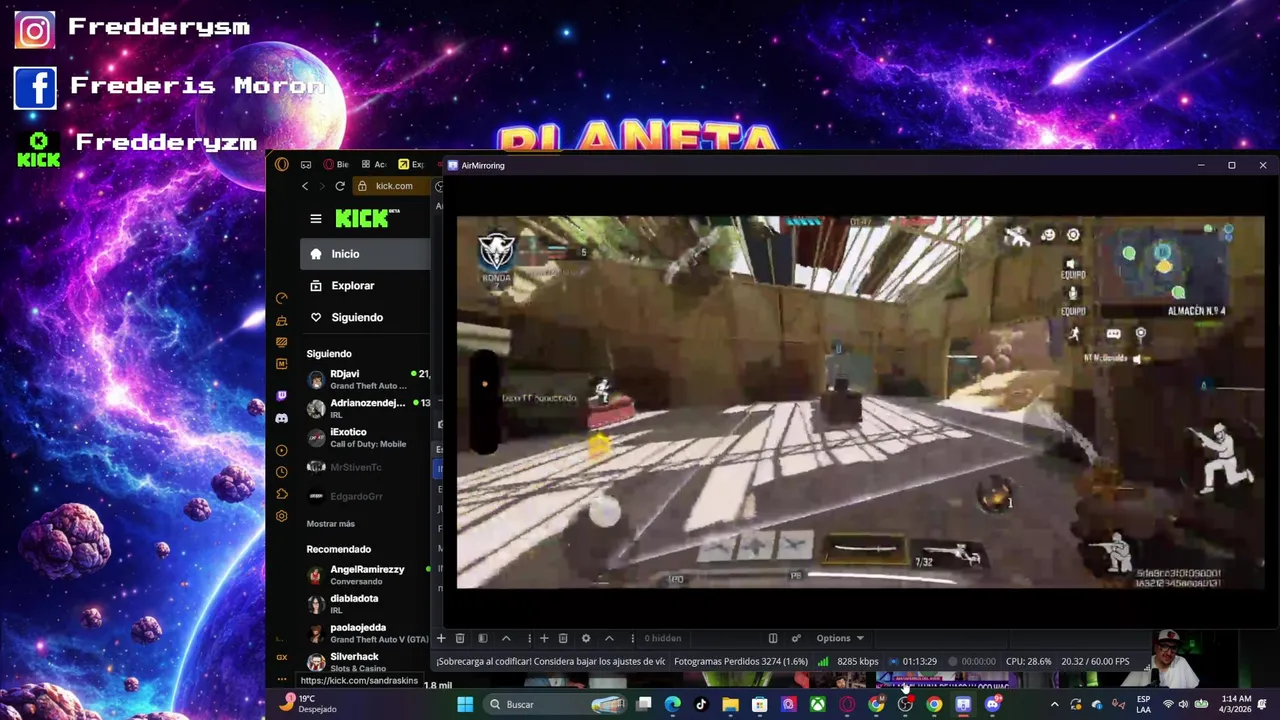Open RDjavi's channel
1280x720 pixels.
(x=367, y=380)
